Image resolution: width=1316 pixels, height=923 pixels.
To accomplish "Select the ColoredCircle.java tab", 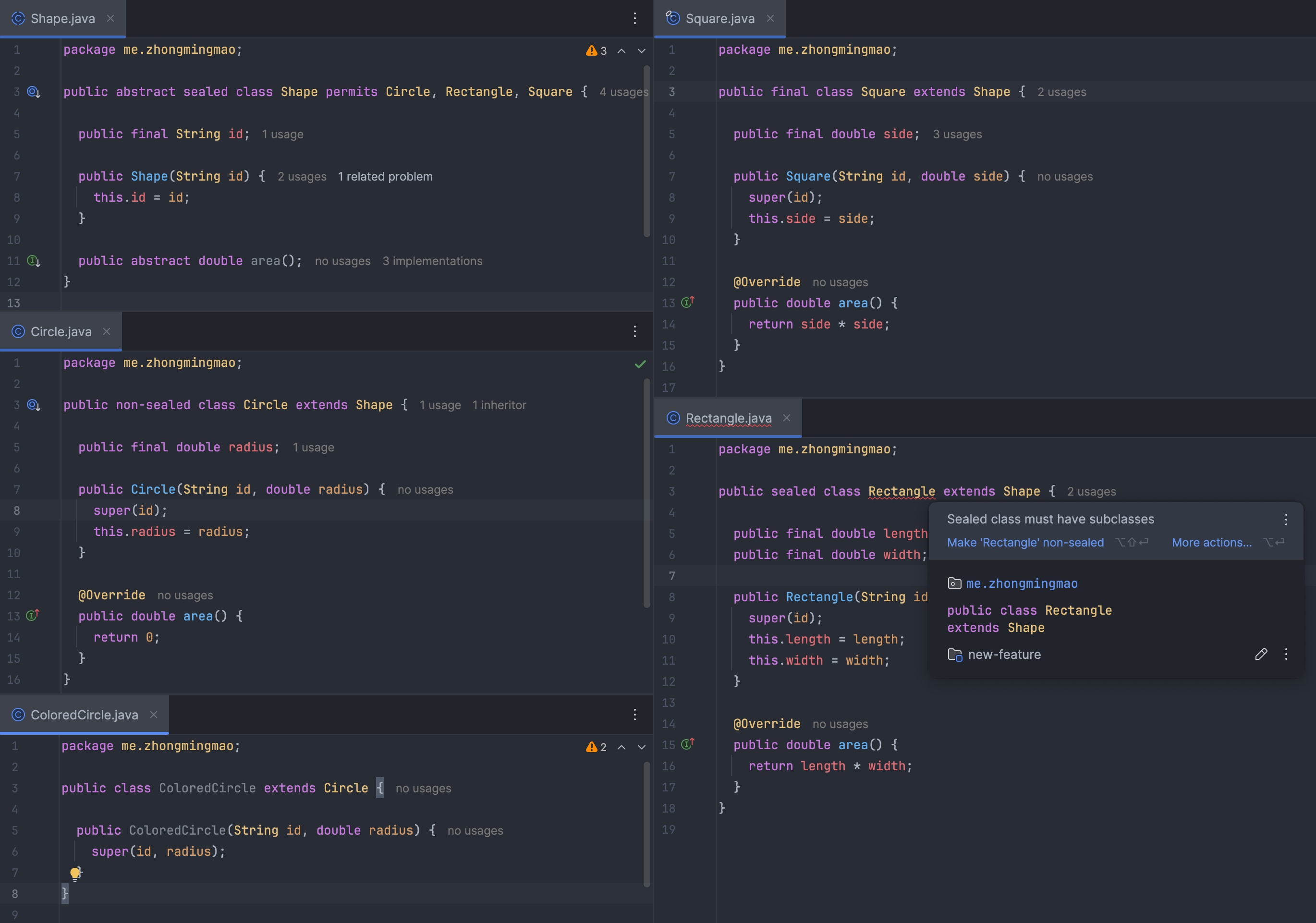I will point(84,715).
